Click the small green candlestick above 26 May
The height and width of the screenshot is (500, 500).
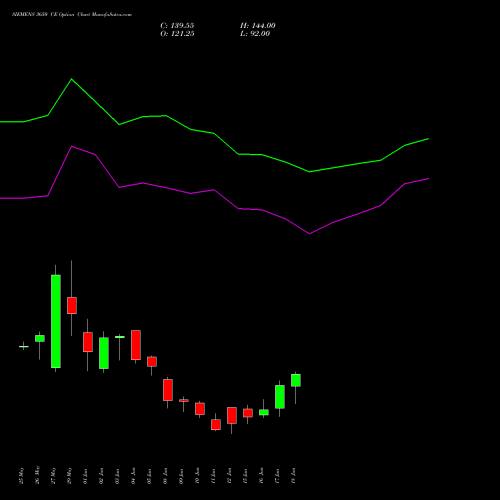click(x=40, y=338)
